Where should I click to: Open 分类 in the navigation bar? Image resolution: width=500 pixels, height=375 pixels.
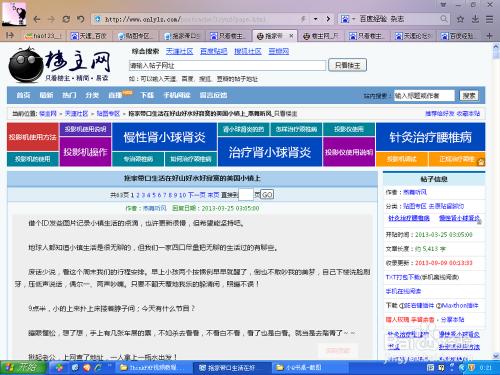pos(92,95)
